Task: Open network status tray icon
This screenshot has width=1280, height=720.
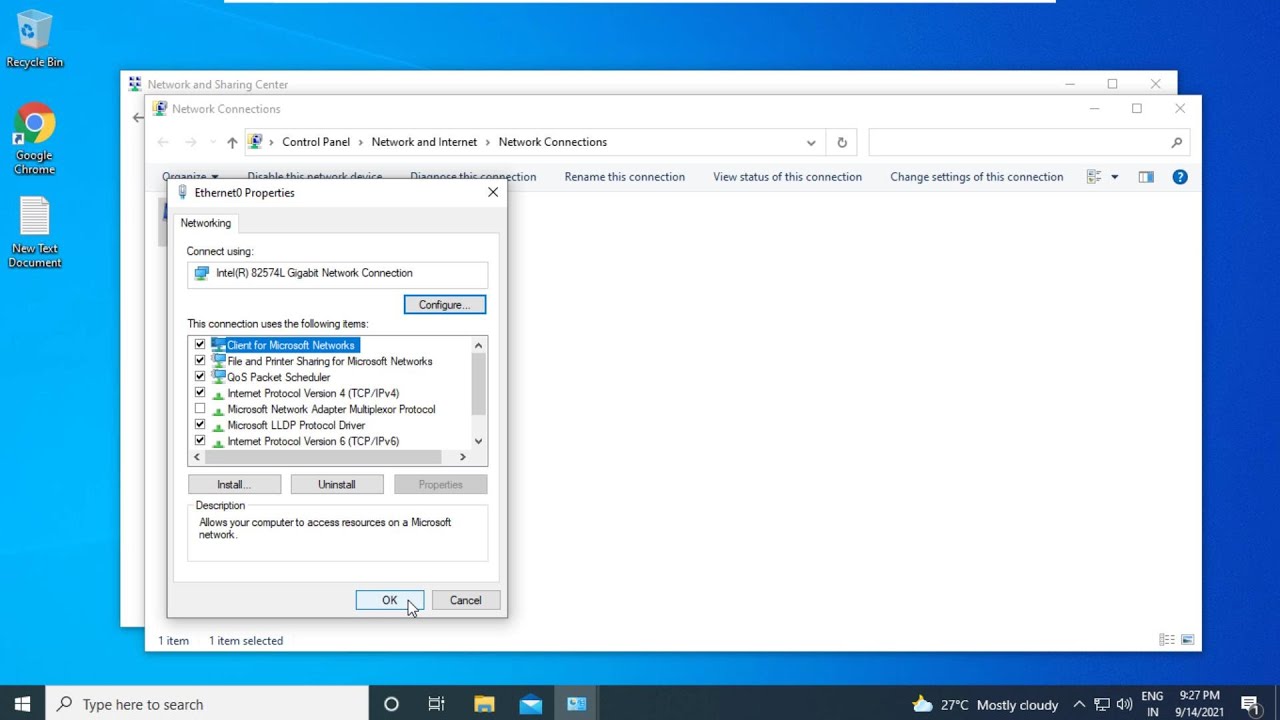Action: pyautogui.click(x=1102, y=704)
